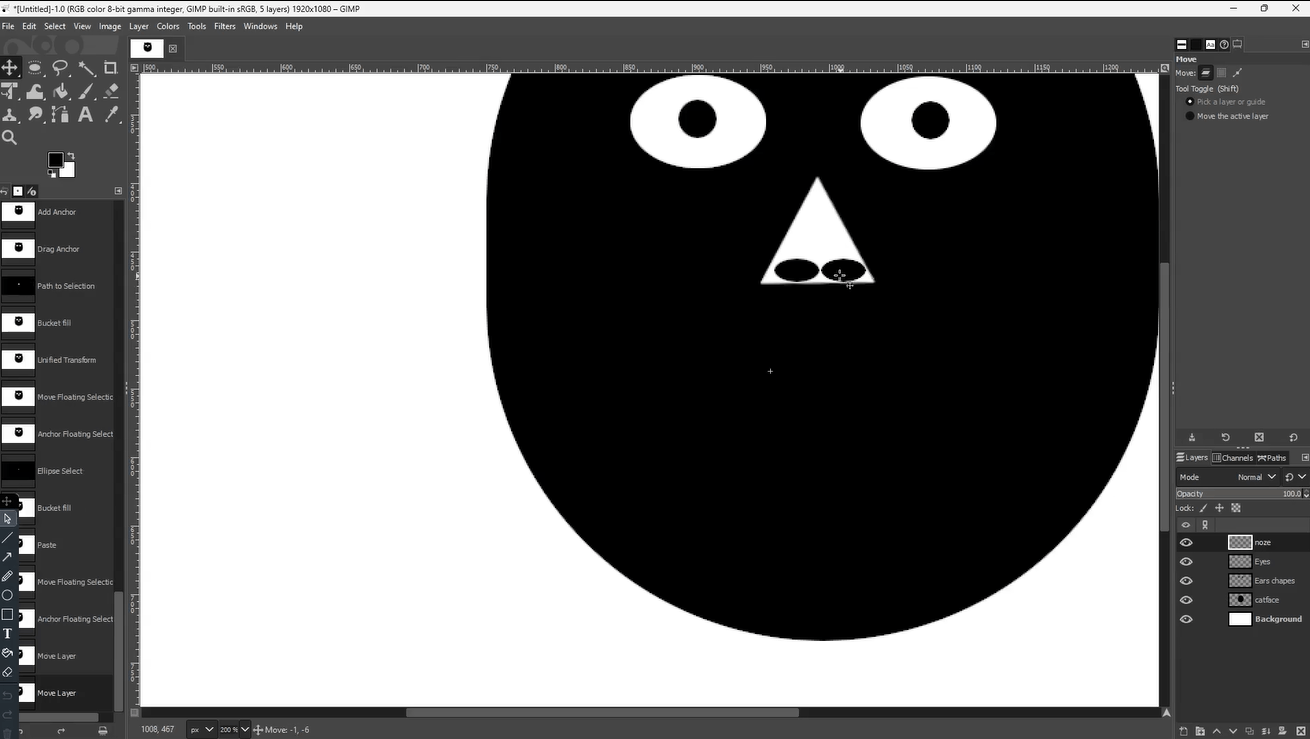1310x739 pixels.
Task: Click the white background color swatch
Action: pos(68,169)
